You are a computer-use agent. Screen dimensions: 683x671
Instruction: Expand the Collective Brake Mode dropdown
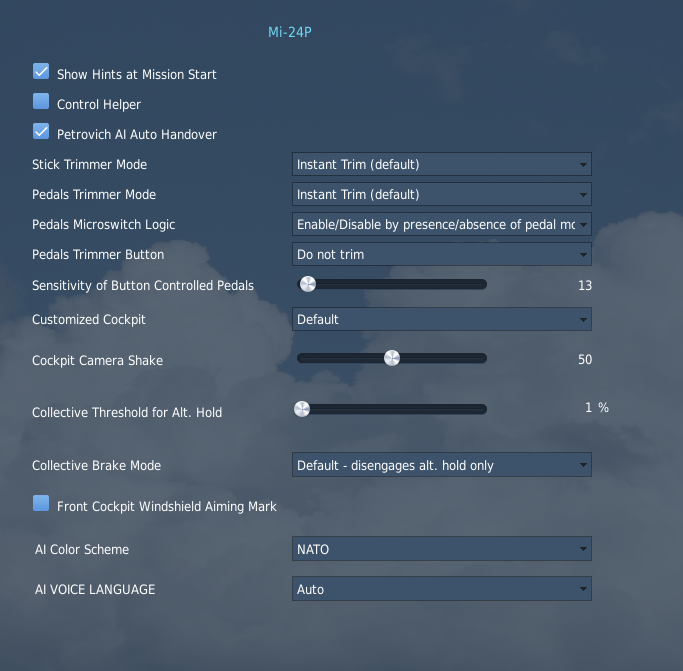[x=442, y=465]
